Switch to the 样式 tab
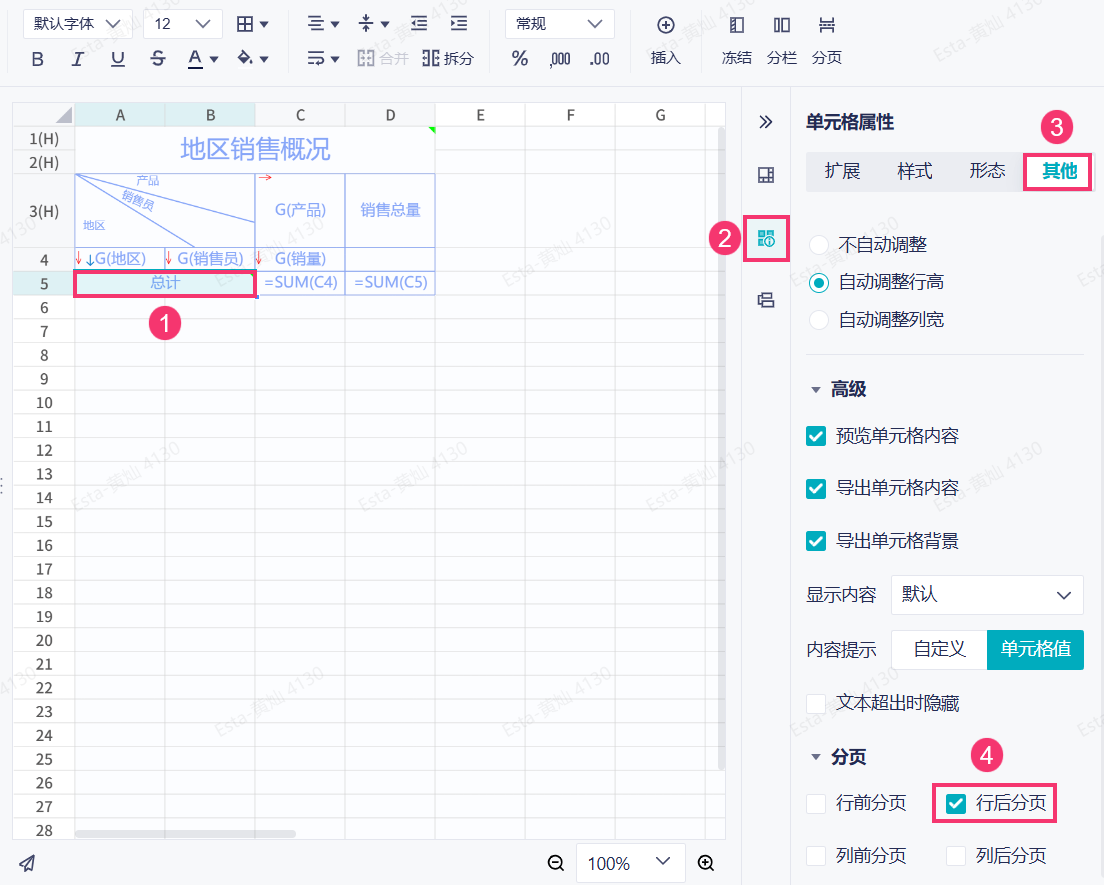 point(915,171)
